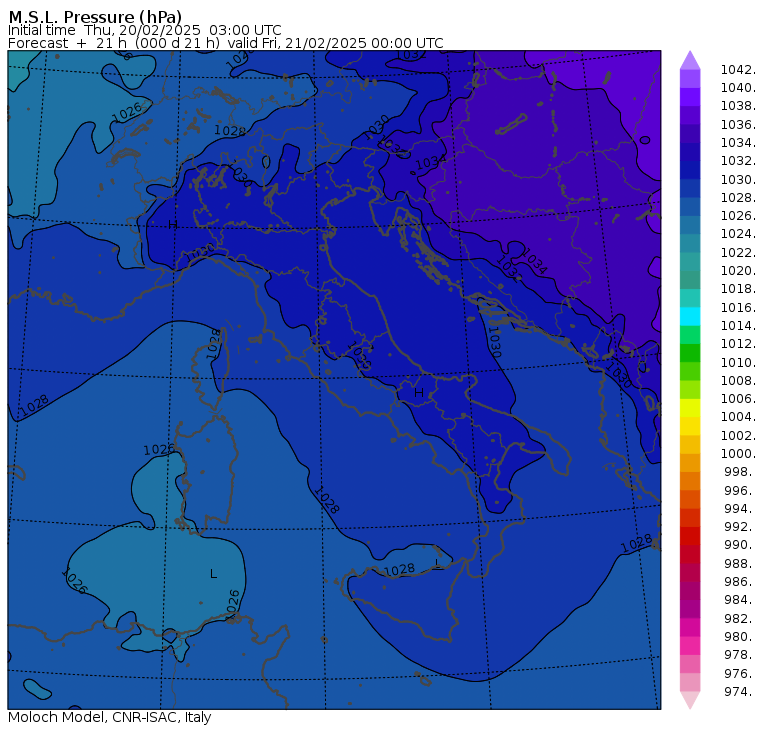
Task: Pick the red band between 992 and 990
Action: tap(690, 536)
